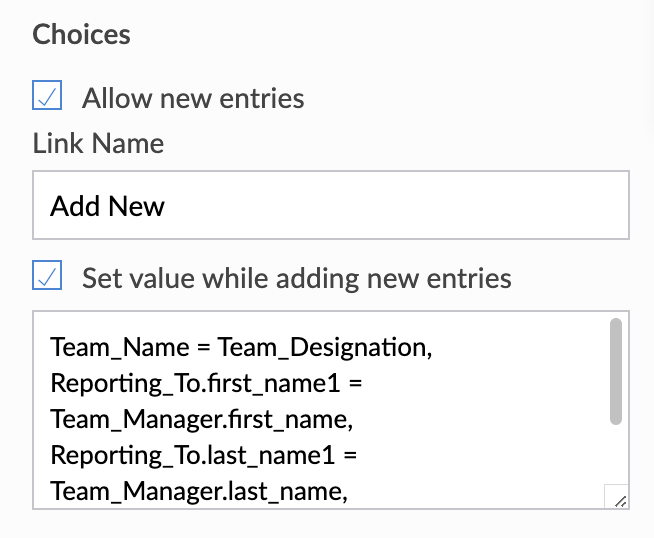Click the "Team_Manager.last_name," line
This screenshot has height=538, width=654.
[198, 491]
